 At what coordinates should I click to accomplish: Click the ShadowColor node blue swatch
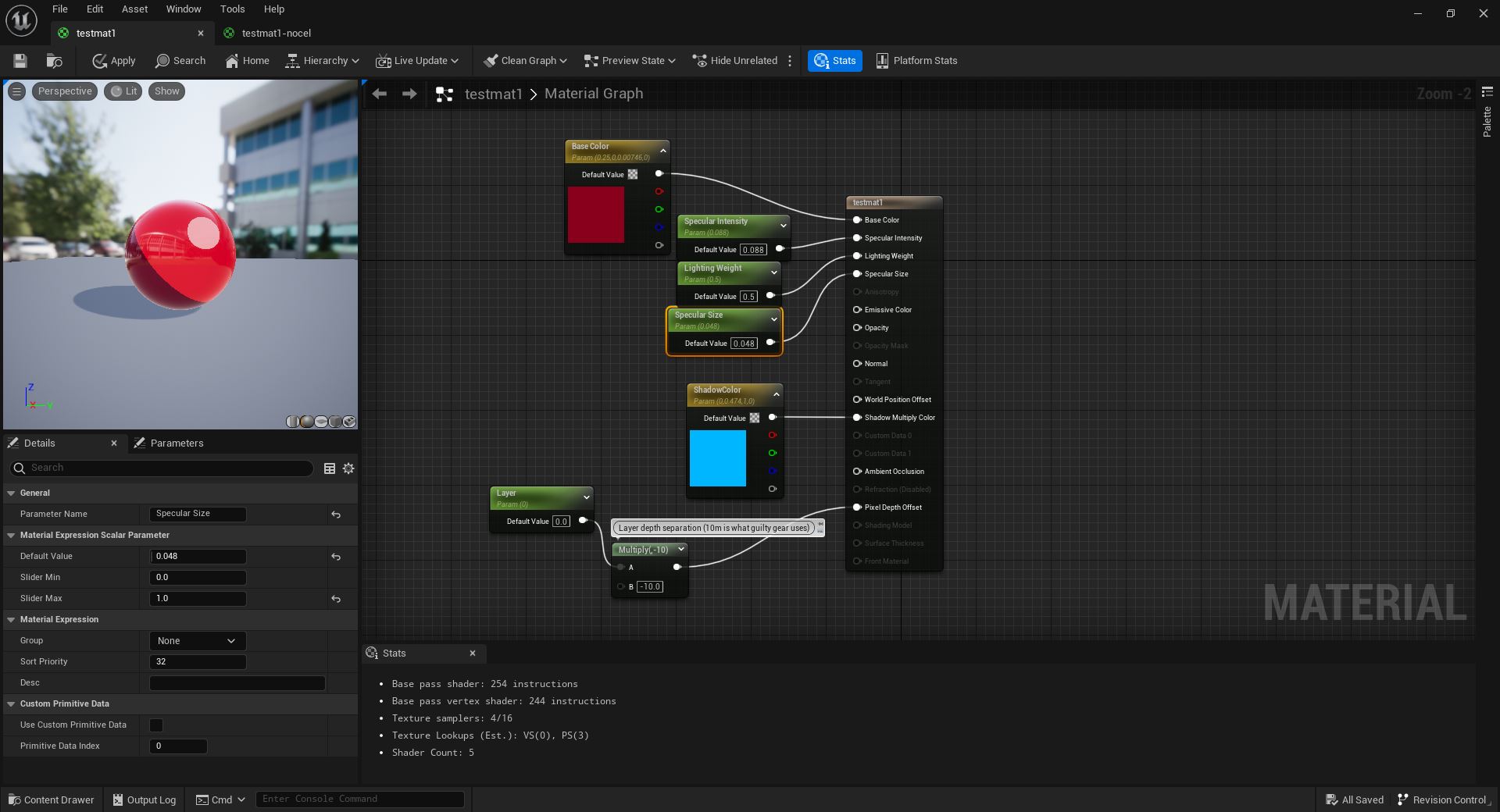click(718, 458)
